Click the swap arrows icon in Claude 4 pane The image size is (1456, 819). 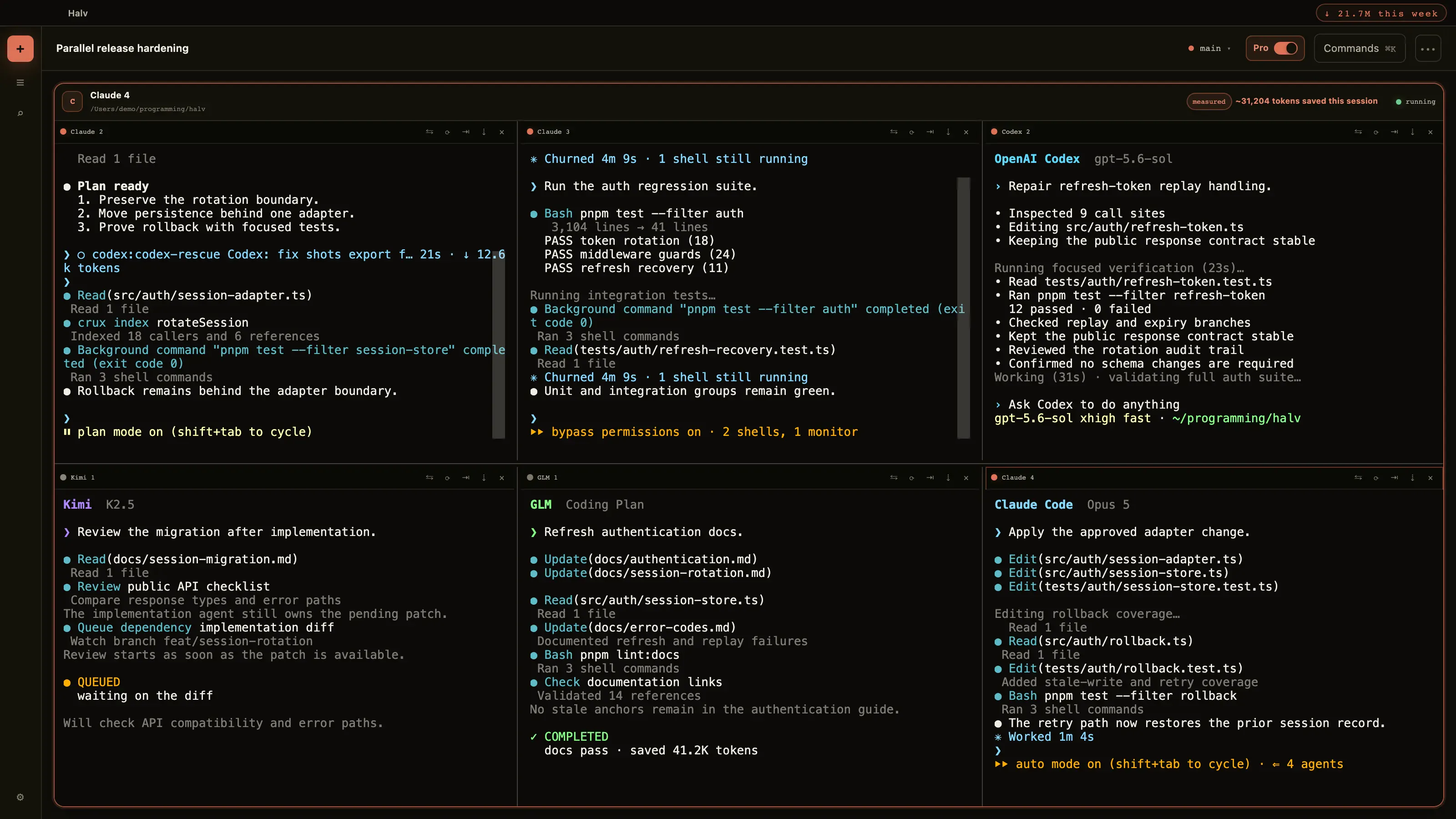point(1358,478)
